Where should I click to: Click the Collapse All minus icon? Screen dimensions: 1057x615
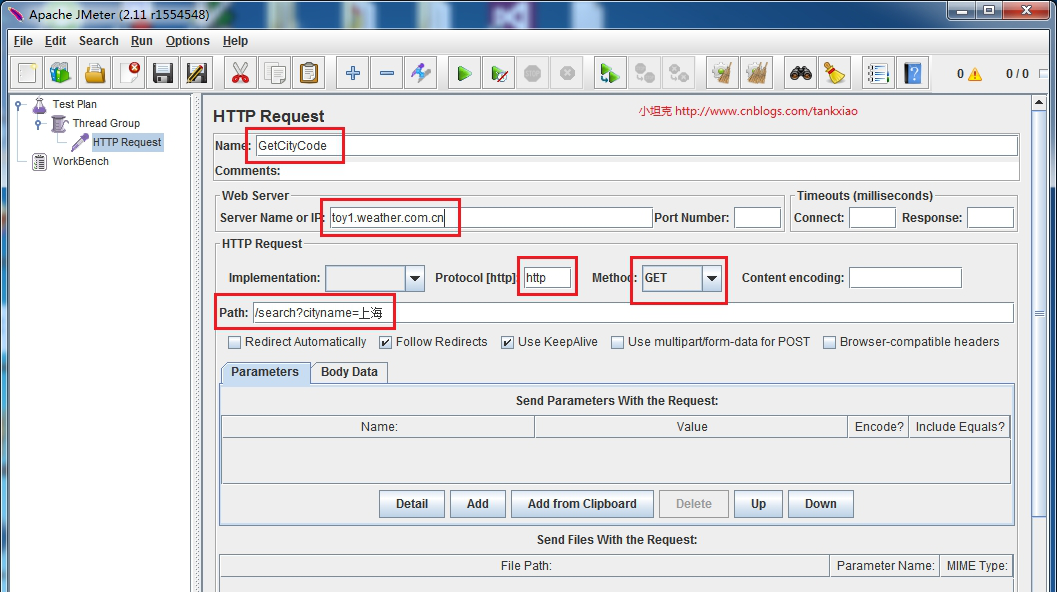click(387, 73)
